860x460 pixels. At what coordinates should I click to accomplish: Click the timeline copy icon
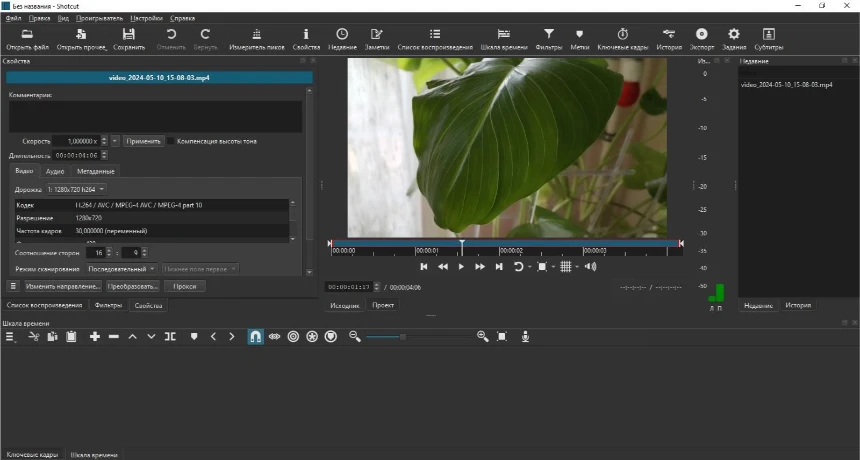click(x=52, y=337)
